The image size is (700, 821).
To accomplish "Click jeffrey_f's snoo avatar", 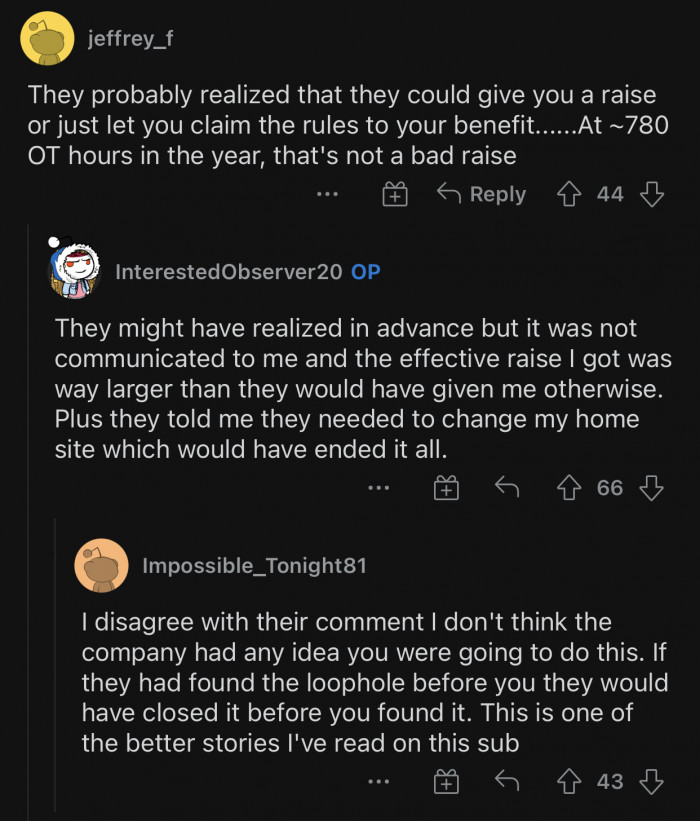I will click(47, 39).
